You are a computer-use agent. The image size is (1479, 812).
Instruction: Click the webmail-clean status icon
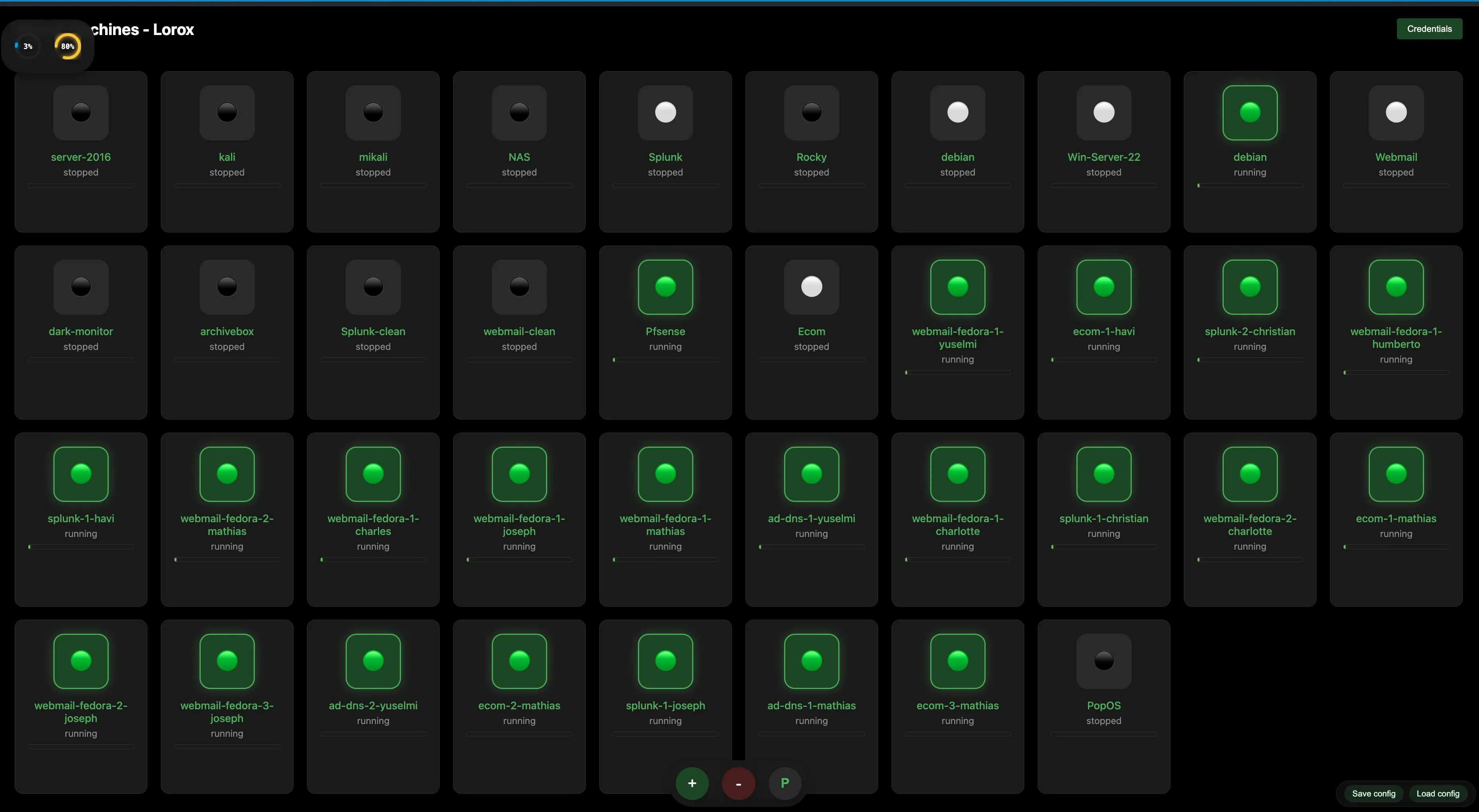tap(519, 287)
